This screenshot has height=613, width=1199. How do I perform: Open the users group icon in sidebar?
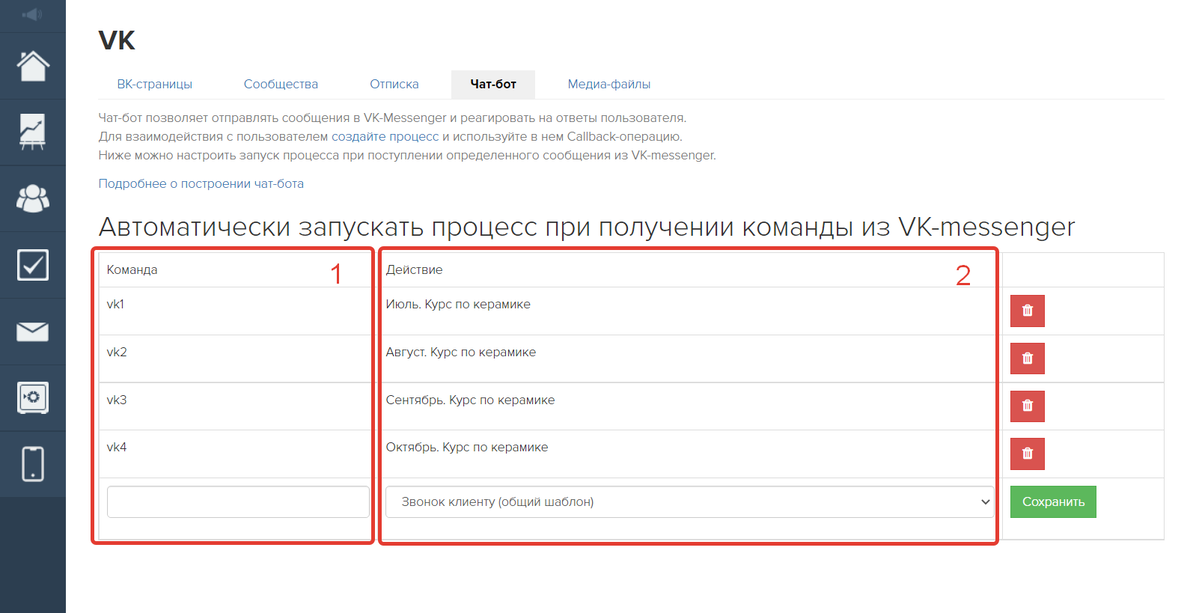tap(33, 199)
